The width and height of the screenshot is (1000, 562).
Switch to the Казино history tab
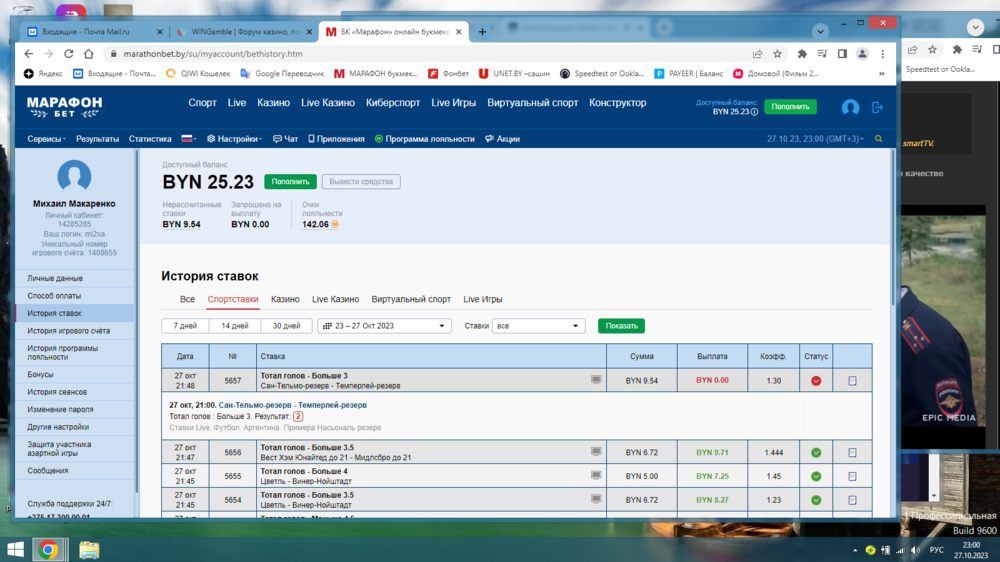point(285,299)
